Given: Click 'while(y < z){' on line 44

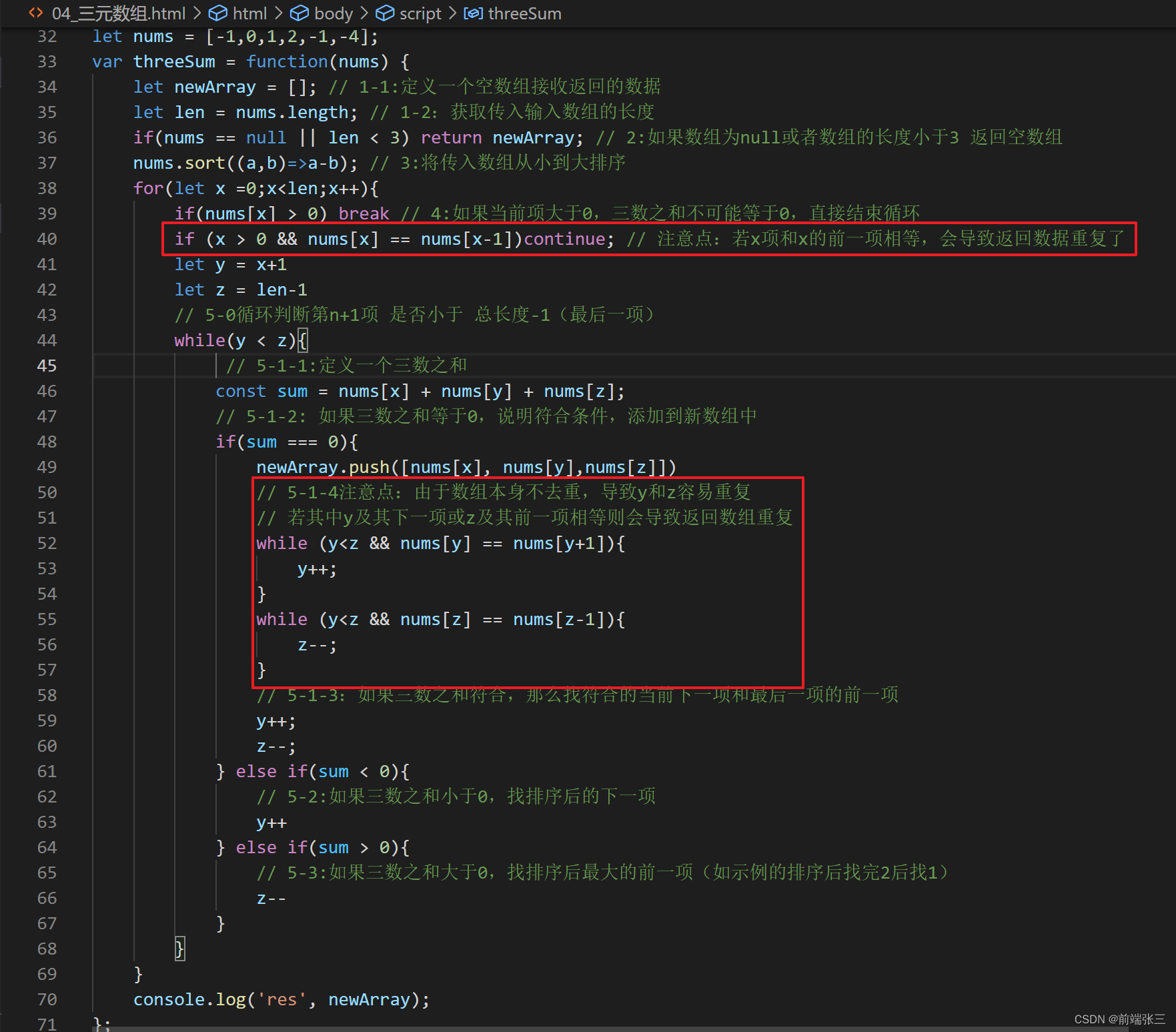Looking at the screenshot, I should tap(241, 340).
